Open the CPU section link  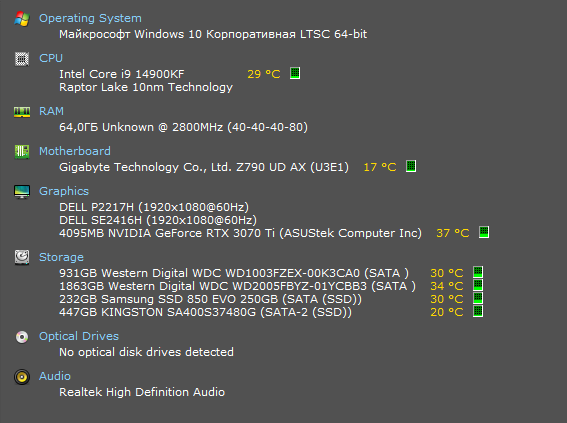(51, 58)
